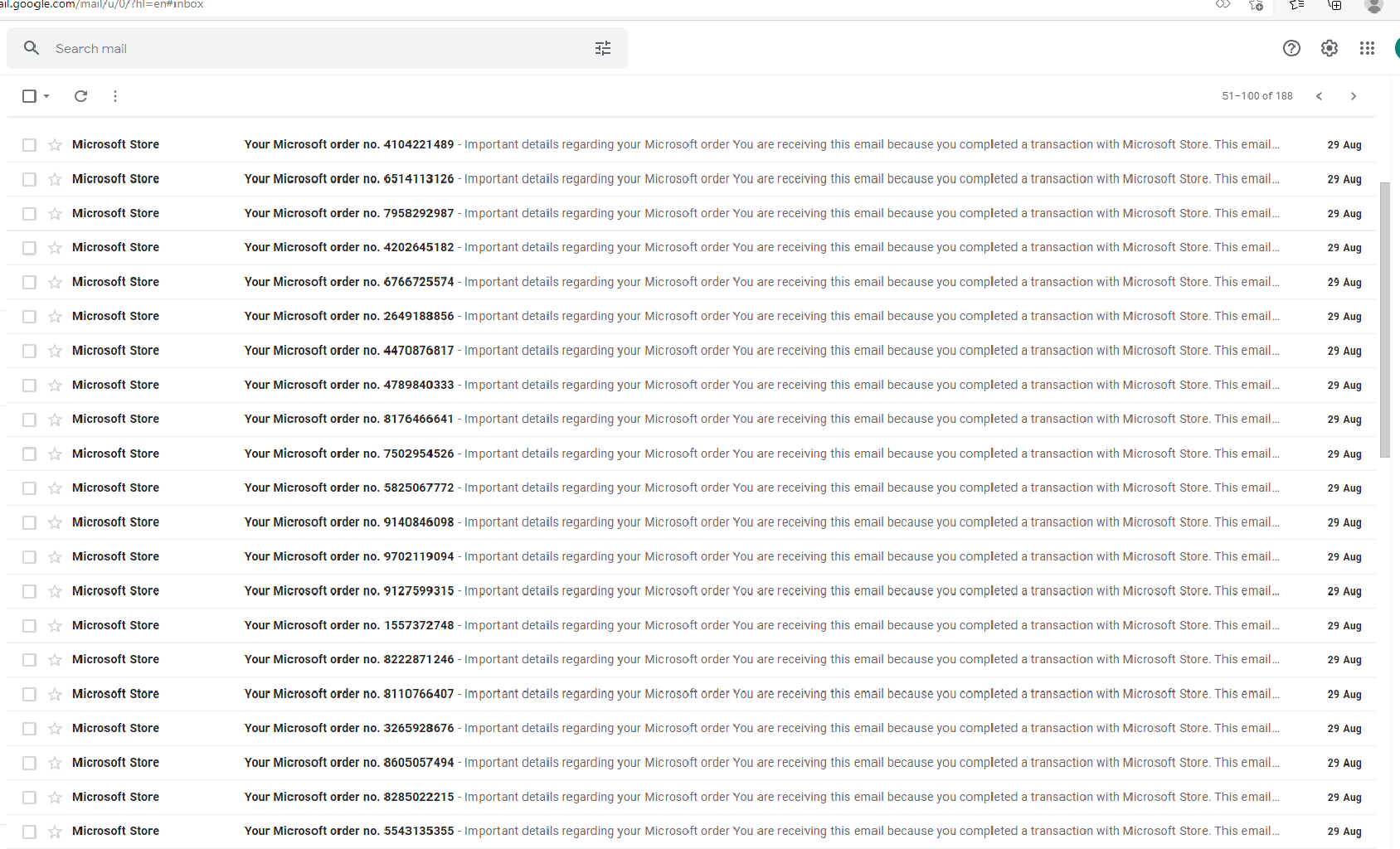The width and height of the screenshot is (1400, 849).
Task: Go to newer emails page
Action: [x=1319, y=96]
